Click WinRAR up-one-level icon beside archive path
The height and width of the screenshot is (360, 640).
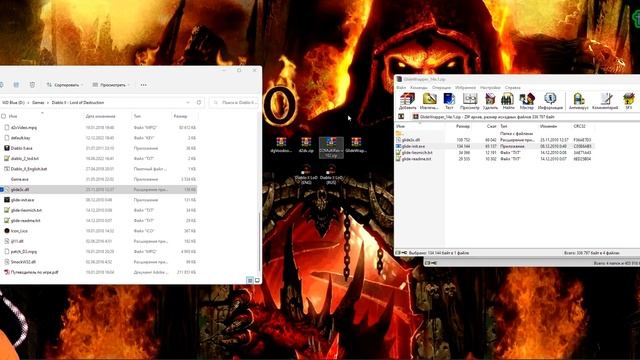401,117
